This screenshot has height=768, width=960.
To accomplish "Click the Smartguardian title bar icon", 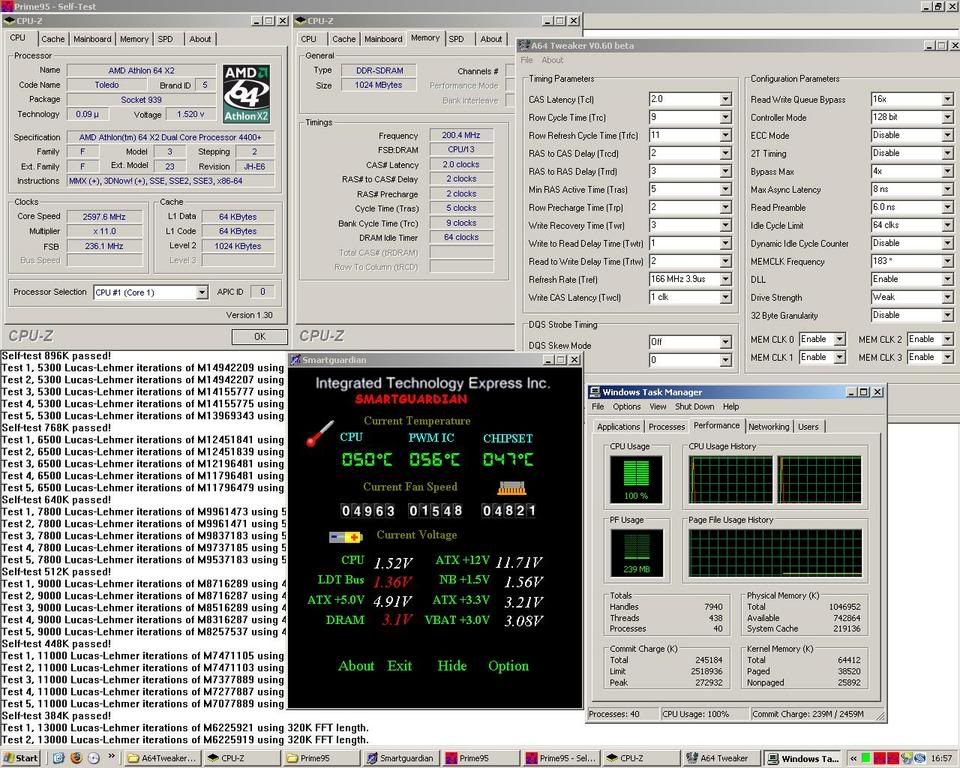I will (295, 360).
